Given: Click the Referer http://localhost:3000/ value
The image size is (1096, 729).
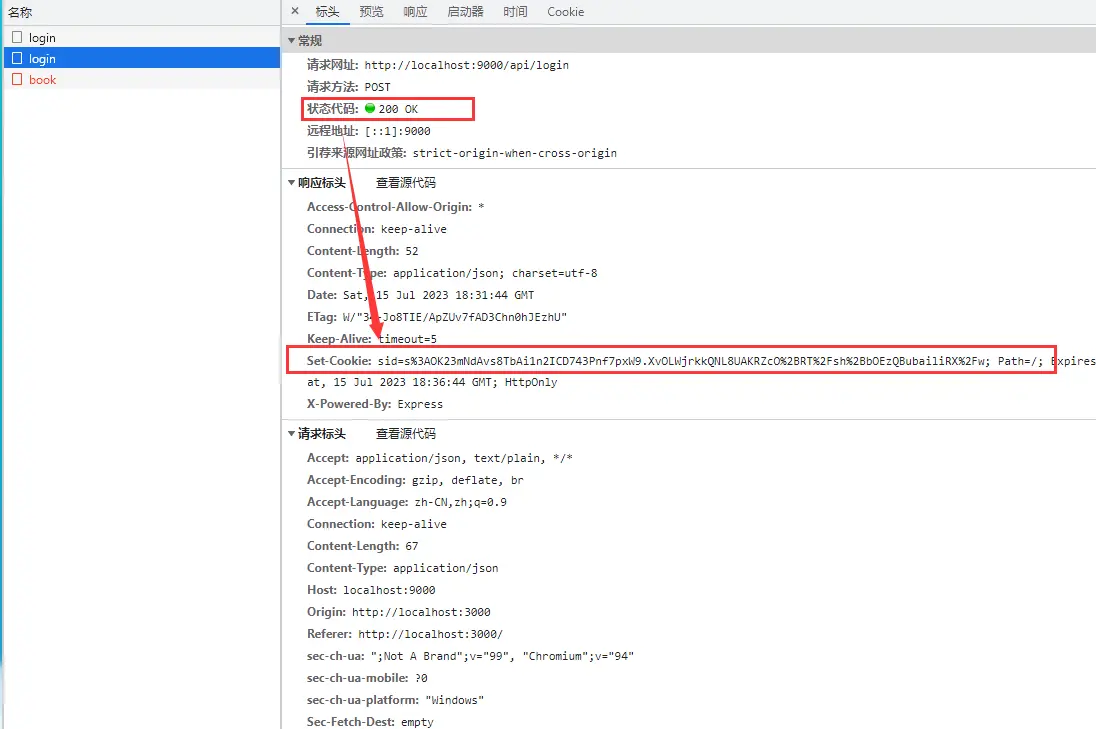Looking at the screenshot, I should click(x=431, y=634).
